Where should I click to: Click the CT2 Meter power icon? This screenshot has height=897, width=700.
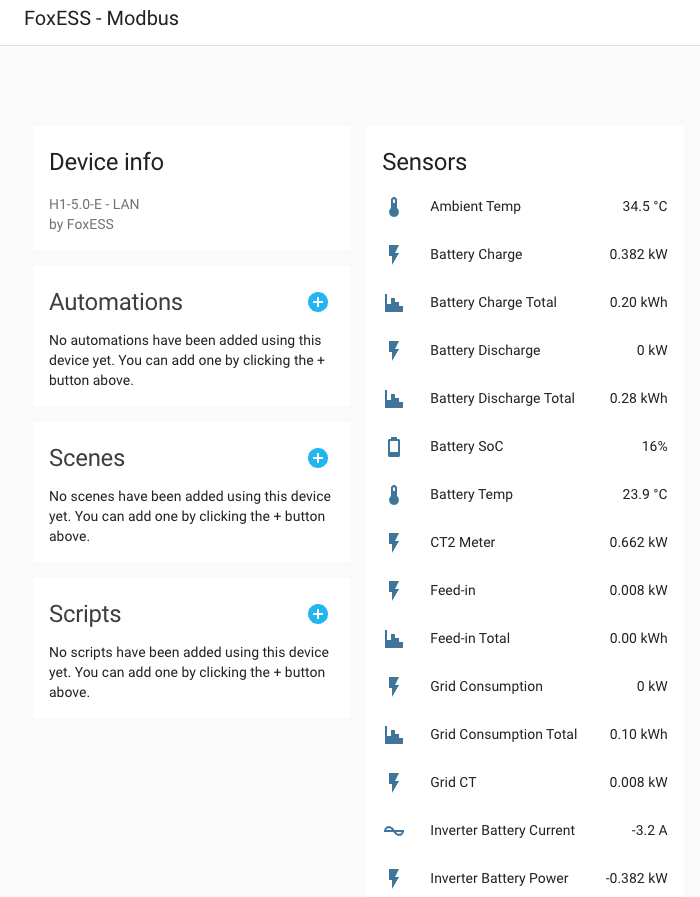(x=394, y=542)
